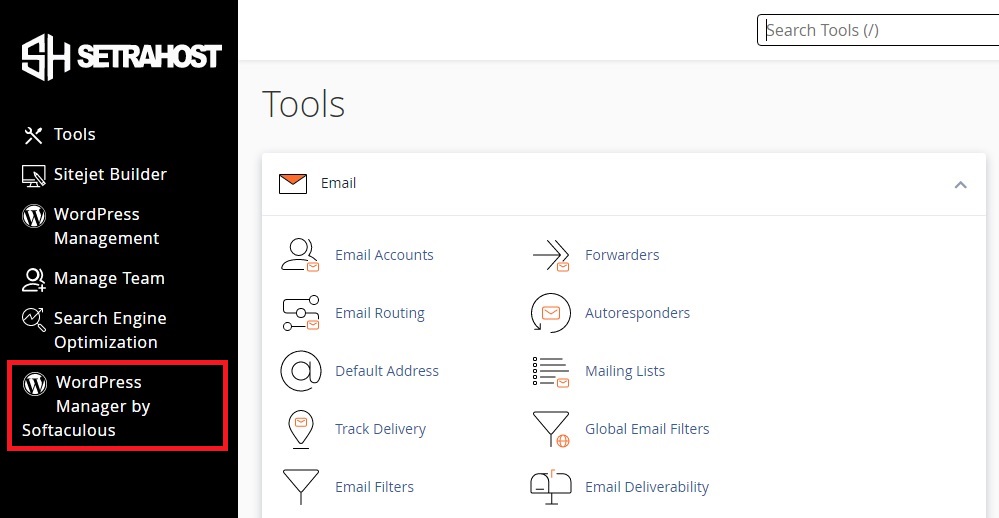Click the Email Routing icon
This screenshot has width=999, height=518.
click(301, 313)
